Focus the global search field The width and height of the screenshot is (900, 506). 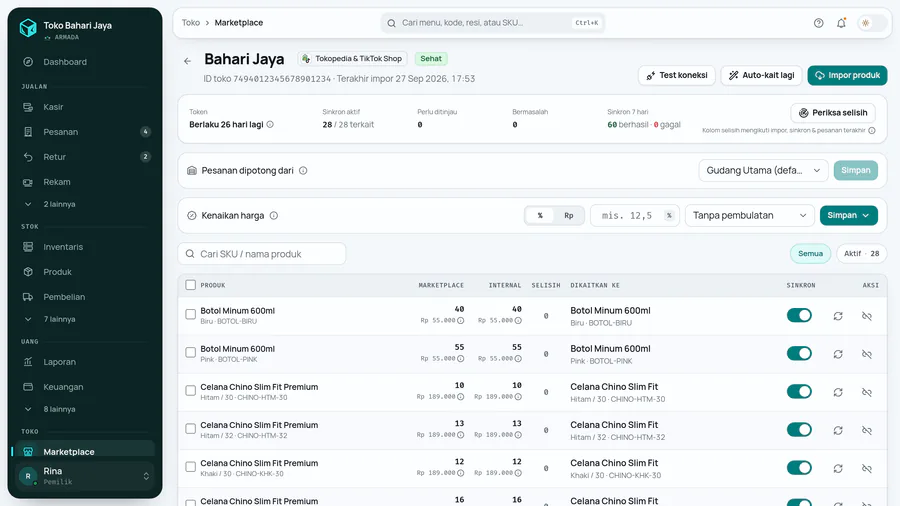[x=492, y=23]
